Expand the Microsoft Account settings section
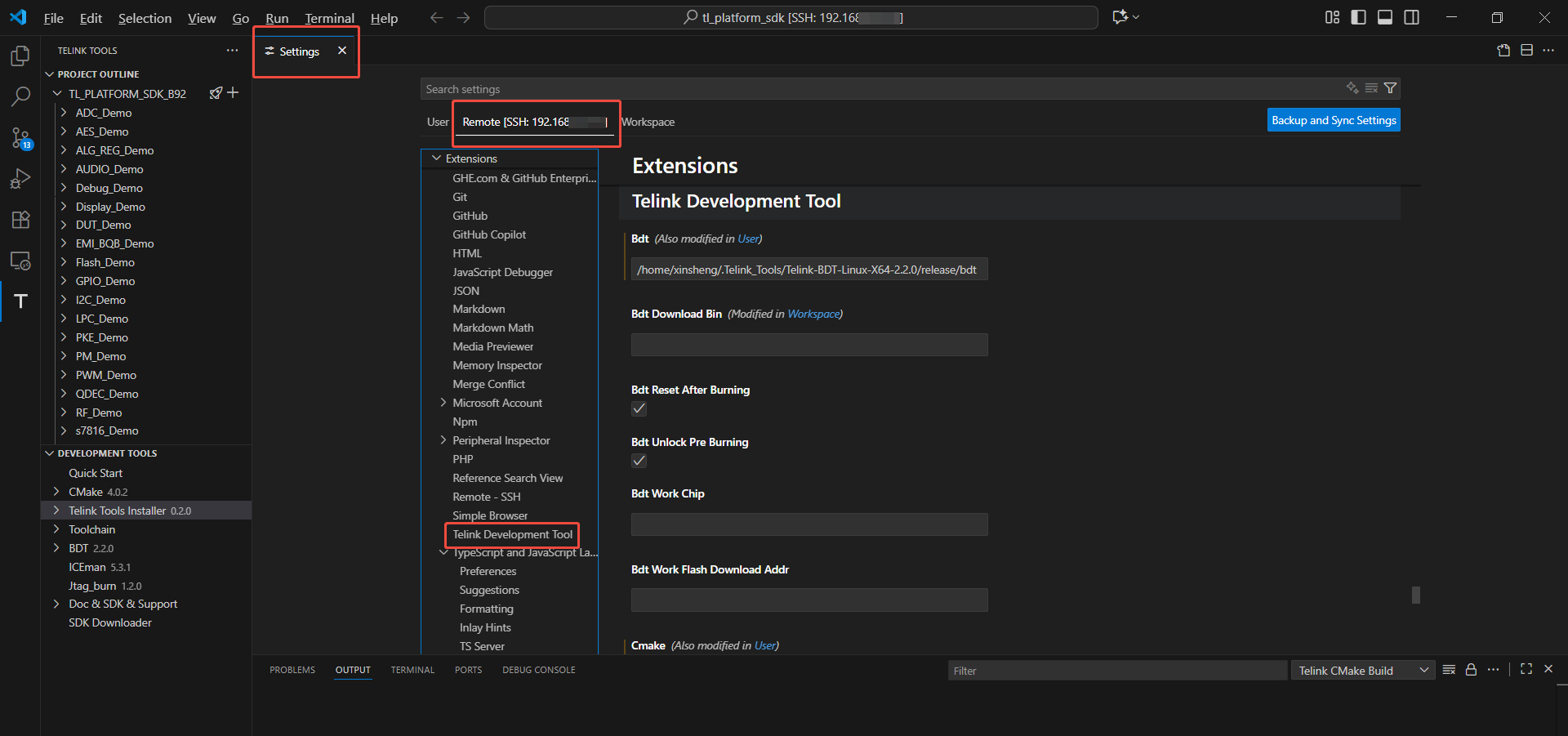Screen dimensions: 1568x736 (x=443, y=403)
